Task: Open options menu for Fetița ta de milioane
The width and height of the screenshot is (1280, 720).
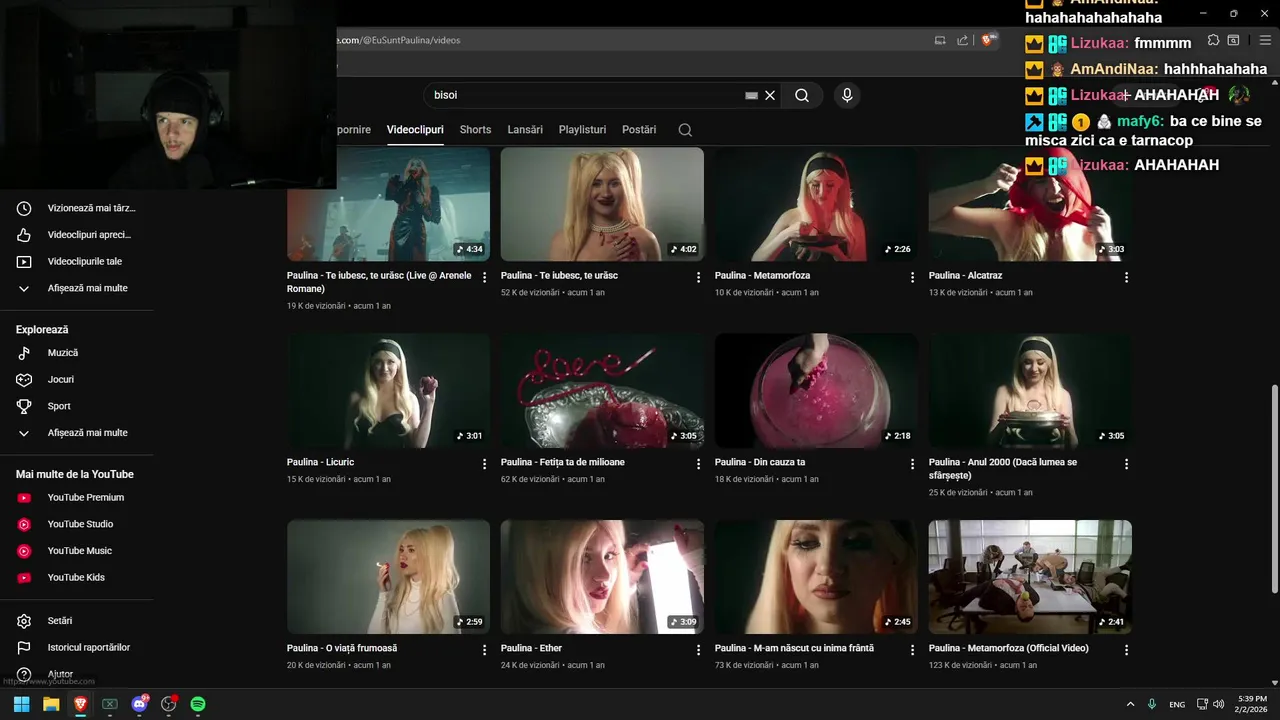Action: pos(698,464)
